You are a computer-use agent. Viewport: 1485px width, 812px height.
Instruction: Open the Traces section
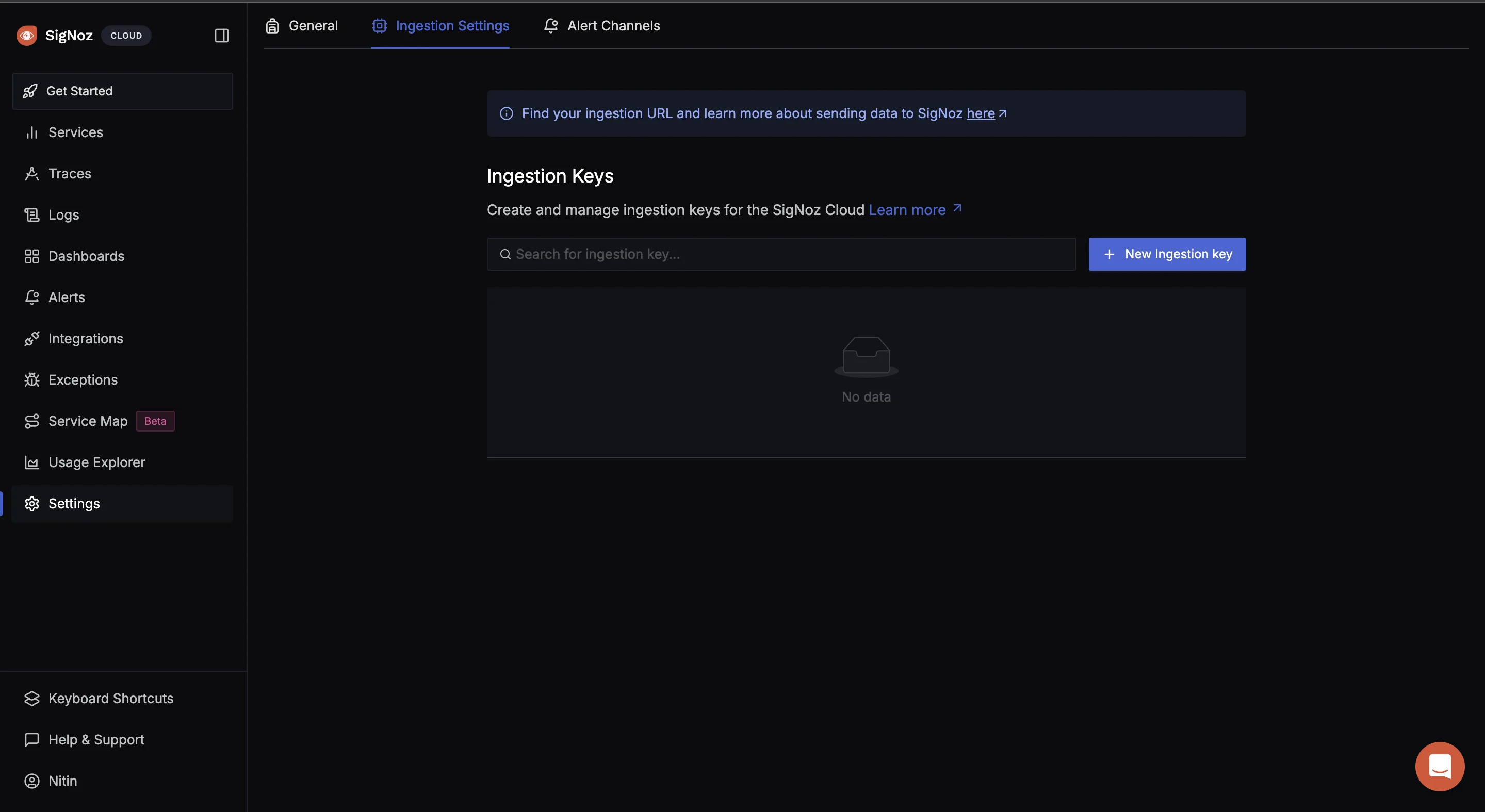click(123, 173)
